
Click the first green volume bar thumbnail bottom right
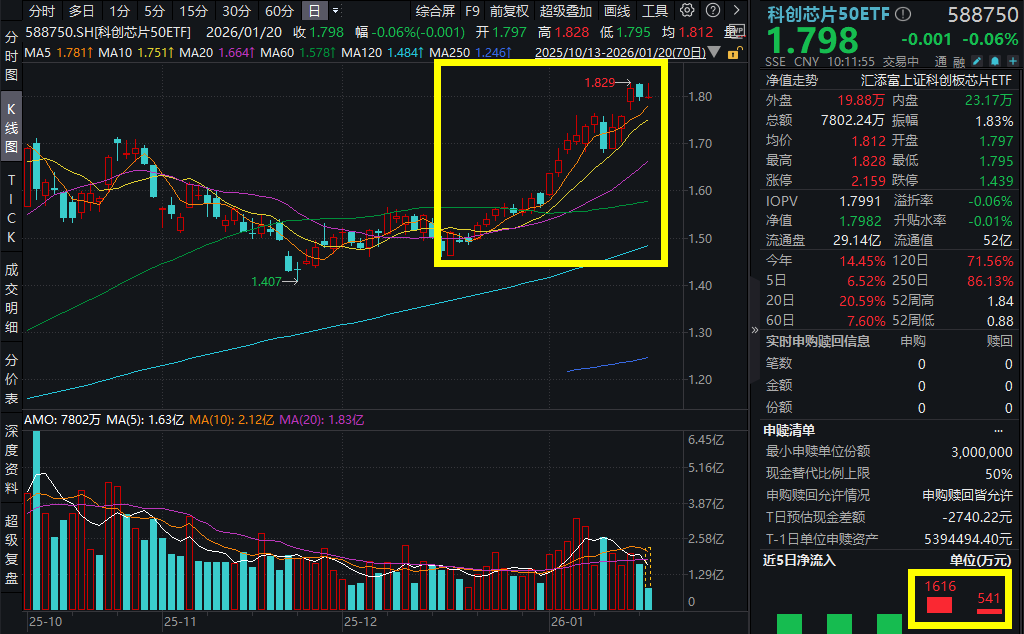pyautogui.click(x=790, y=622)
